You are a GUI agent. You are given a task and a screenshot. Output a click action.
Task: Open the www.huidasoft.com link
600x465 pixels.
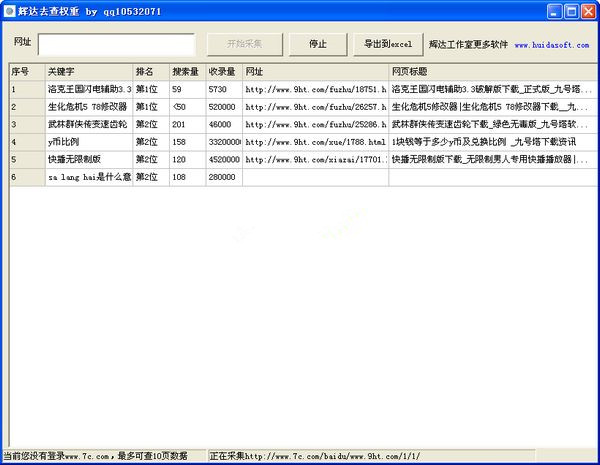(x=552, y=45)
